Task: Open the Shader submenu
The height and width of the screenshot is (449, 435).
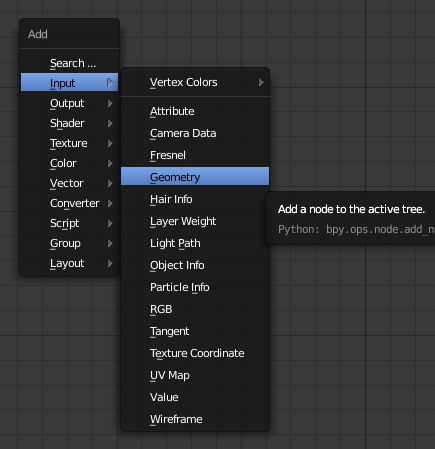Action: (x=69, y=123)
